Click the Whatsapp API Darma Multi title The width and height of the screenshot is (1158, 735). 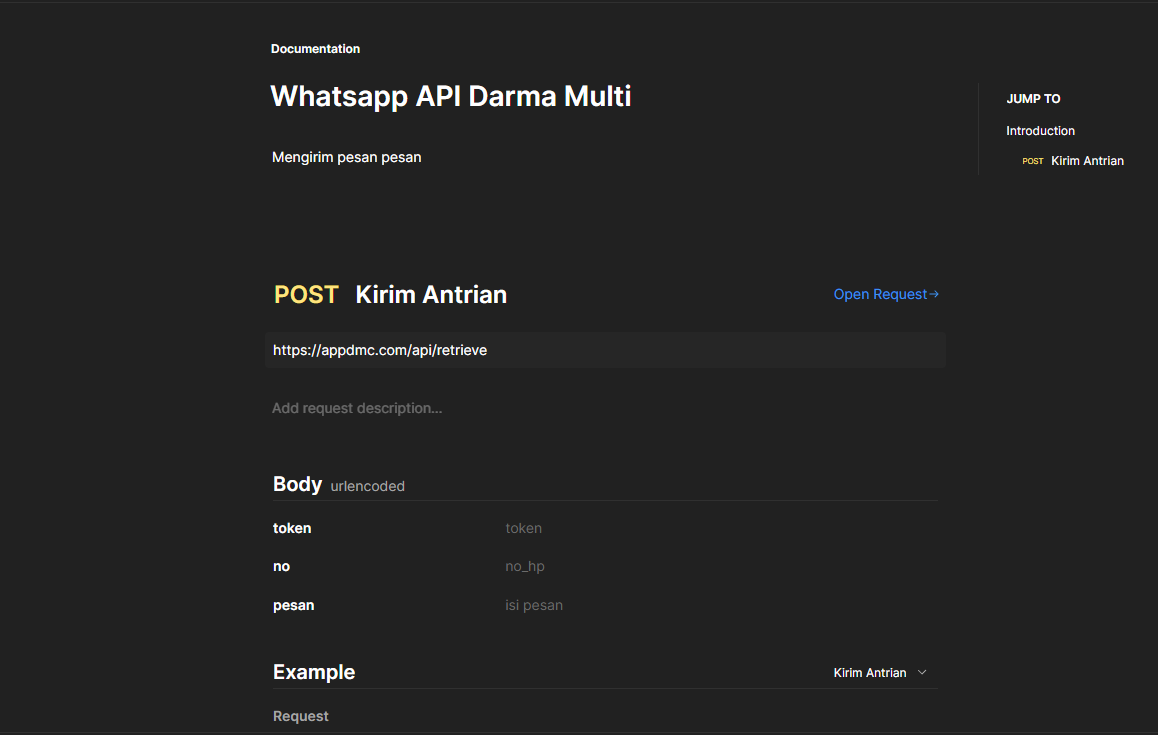click(450, 96)
